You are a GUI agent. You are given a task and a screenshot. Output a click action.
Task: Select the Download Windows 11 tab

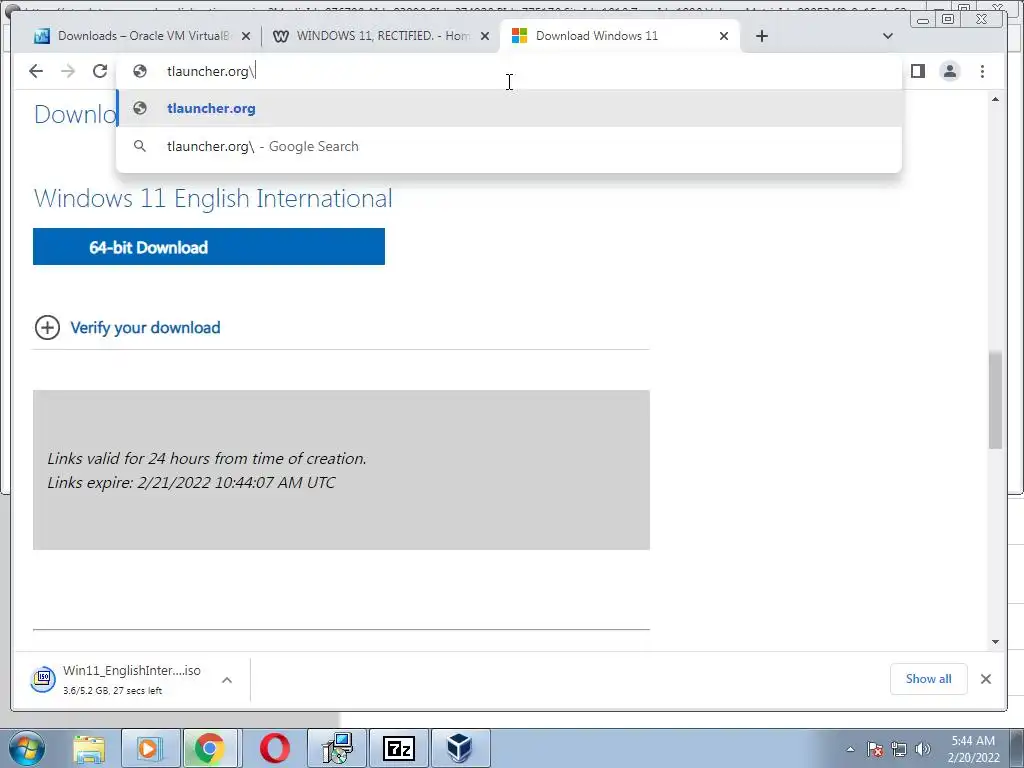coord(619,36)
